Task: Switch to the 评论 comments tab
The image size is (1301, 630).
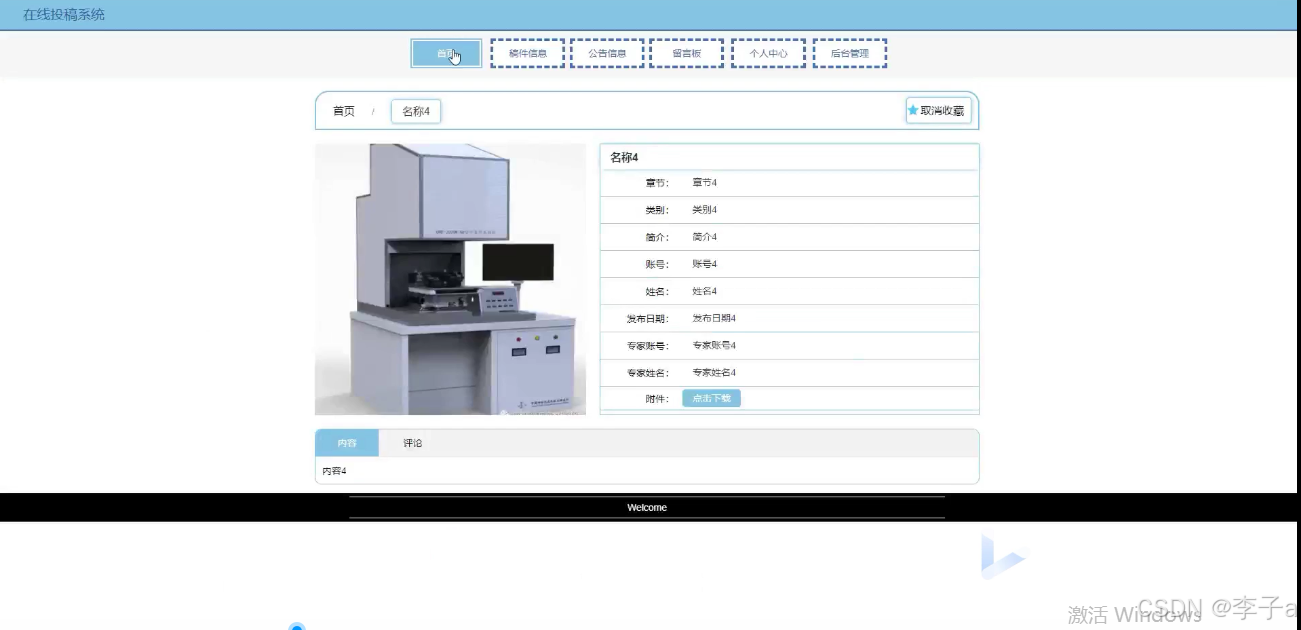Action: (412, 441)
